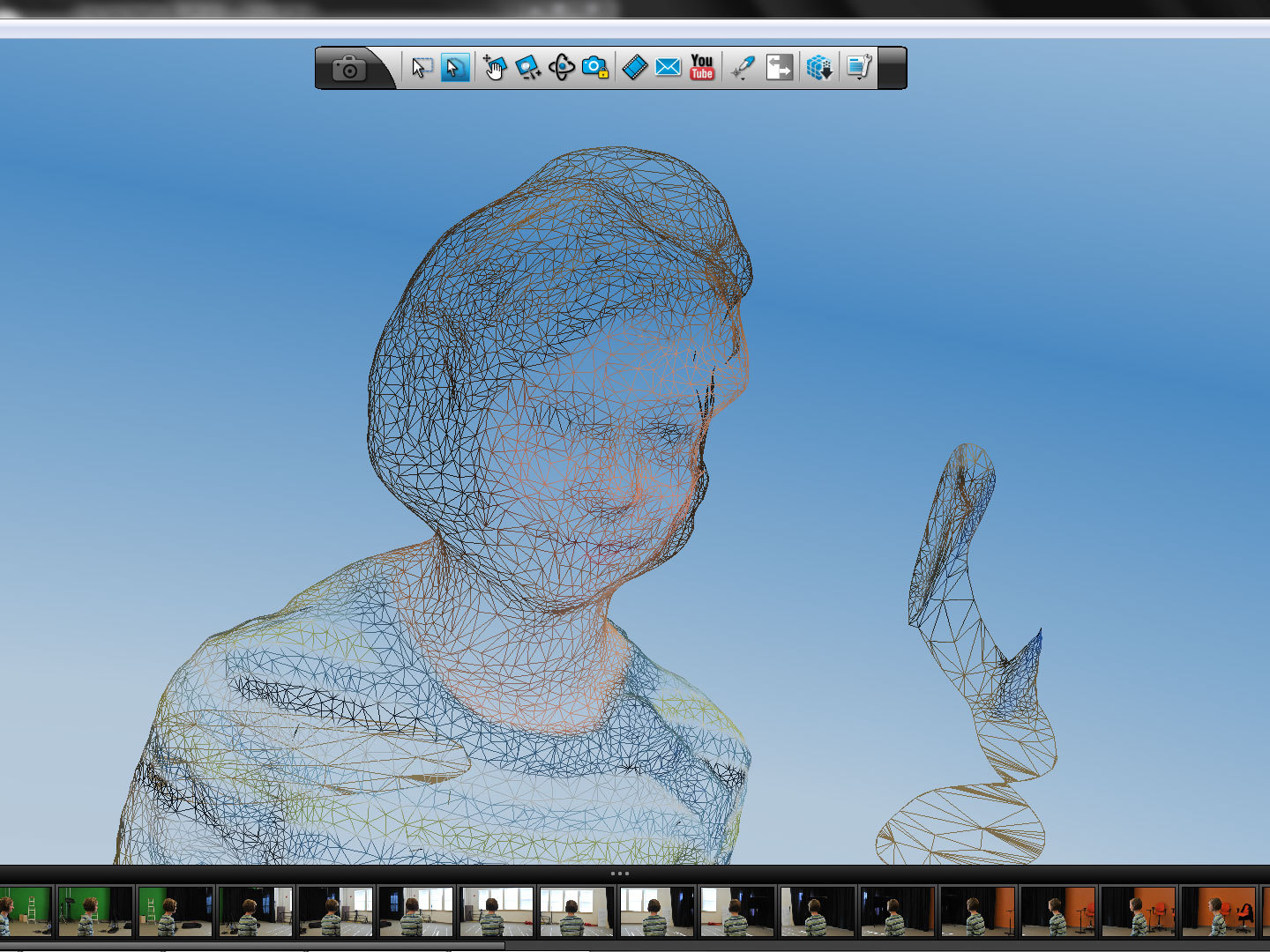This screenshot has height=952, width=1270.
Task: Click the photo strip horizontal scrollbar
Action: point(252,947)
